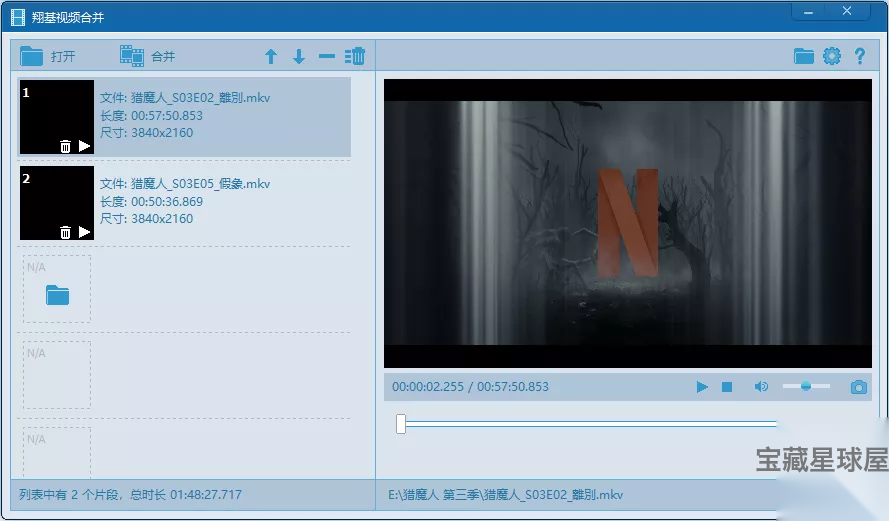Click the file path E:\猎魔人 第三季 in the status bar
889x521 pixels.
505,495
